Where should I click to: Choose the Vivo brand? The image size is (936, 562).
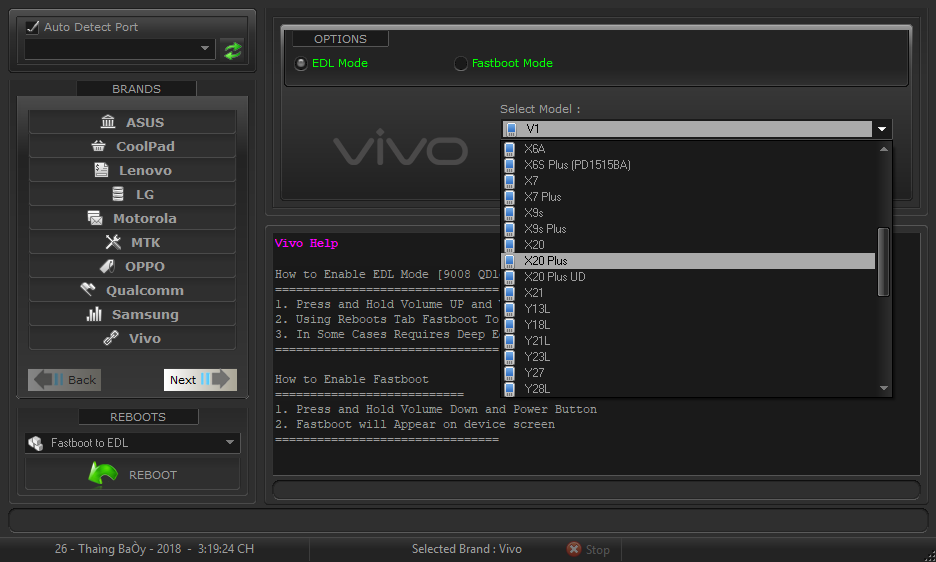(133, 338)
